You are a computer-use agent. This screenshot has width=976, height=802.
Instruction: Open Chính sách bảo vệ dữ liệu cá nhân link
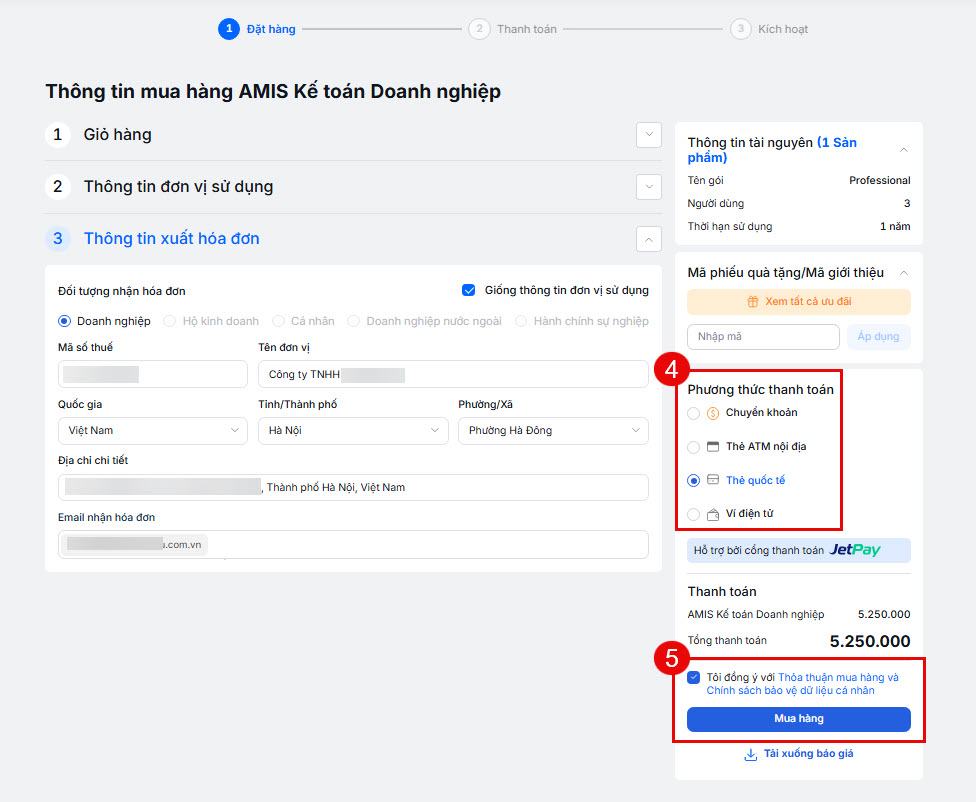[x=791, y=691]
